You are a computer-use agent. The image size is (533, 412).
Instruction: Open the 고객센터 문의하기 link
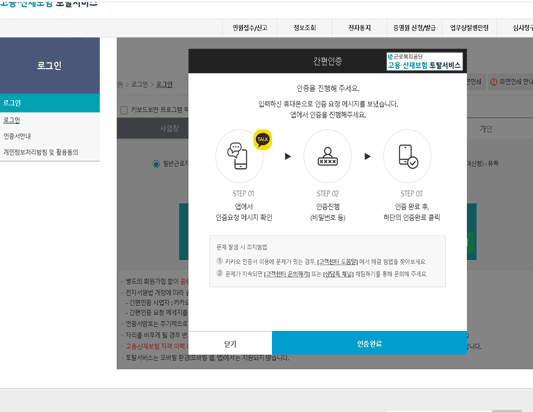click(287, 274)
